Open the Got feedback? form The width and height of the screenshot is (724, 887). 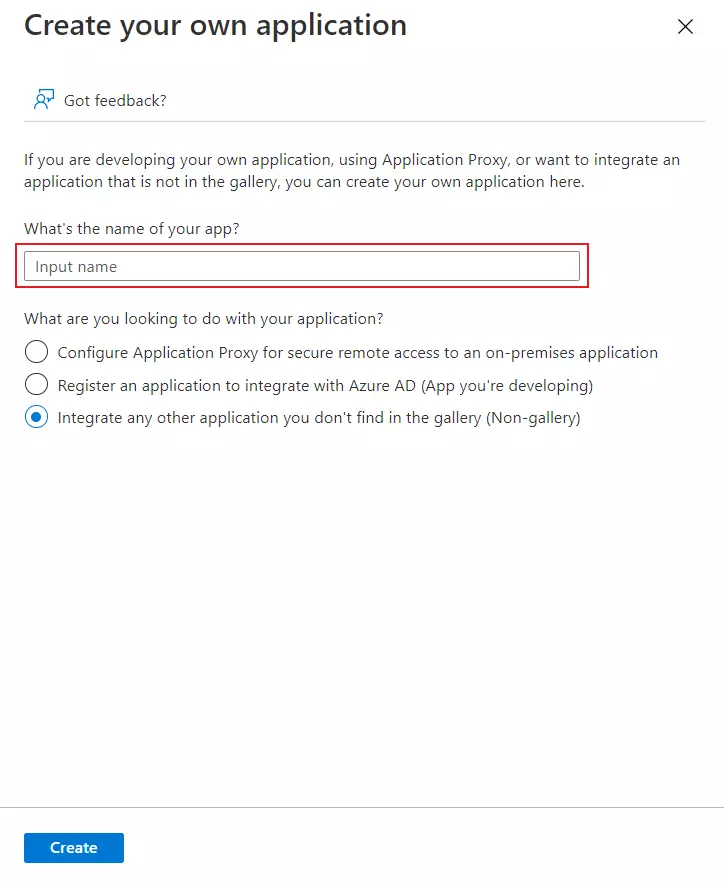[99, 100]
